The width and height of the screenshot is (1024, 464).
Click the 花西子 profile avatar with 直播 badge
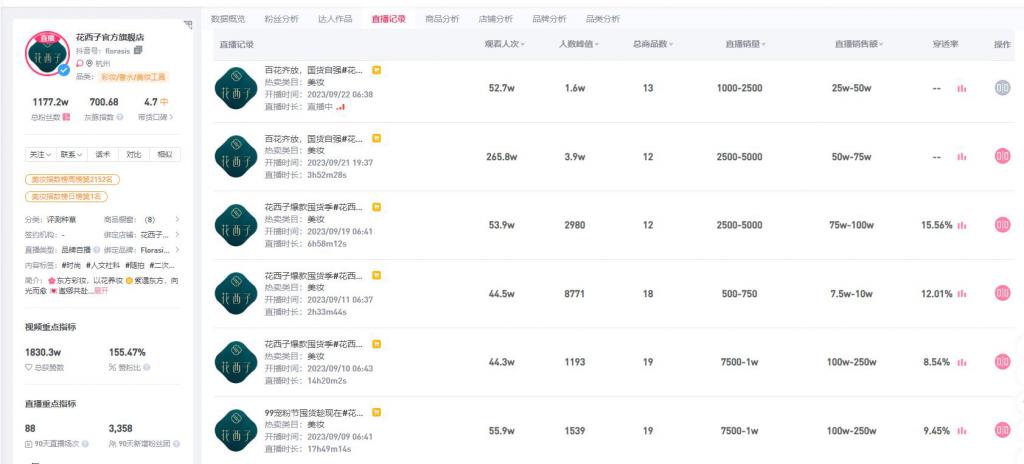[47, 54]
